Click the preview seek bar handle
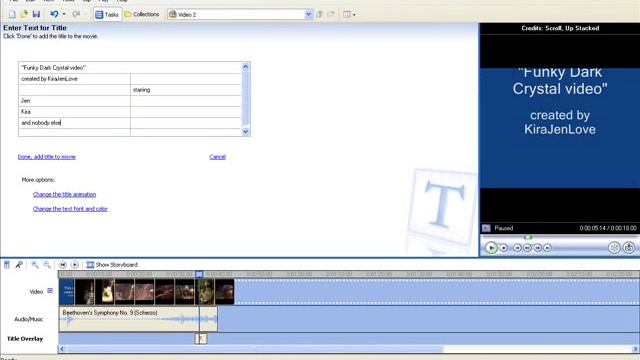This screenshot has height=360, width=640. [528, 237]
